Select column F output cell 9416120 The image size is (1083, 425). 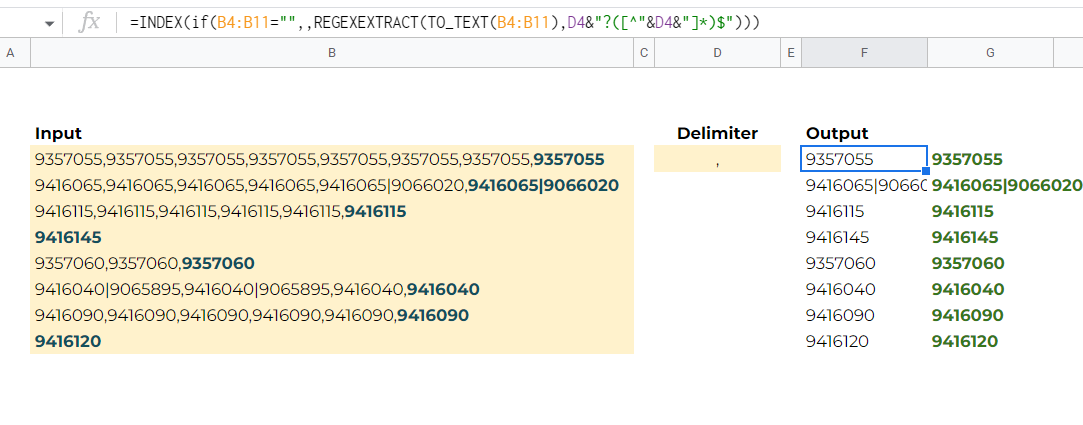pyautogui.click(x=863, y=341)
